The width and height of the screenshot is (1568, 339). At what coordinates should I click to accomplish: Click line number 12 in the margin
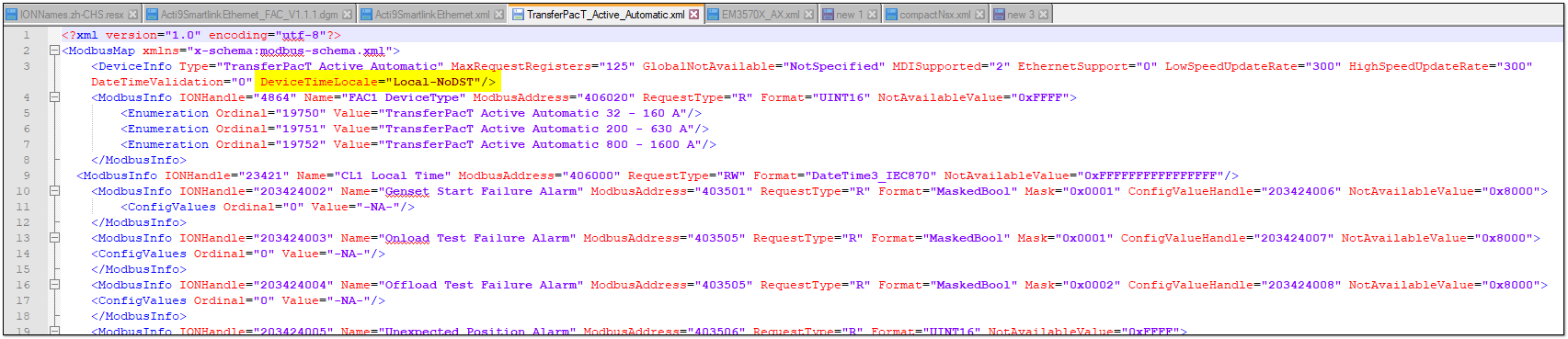23,222
